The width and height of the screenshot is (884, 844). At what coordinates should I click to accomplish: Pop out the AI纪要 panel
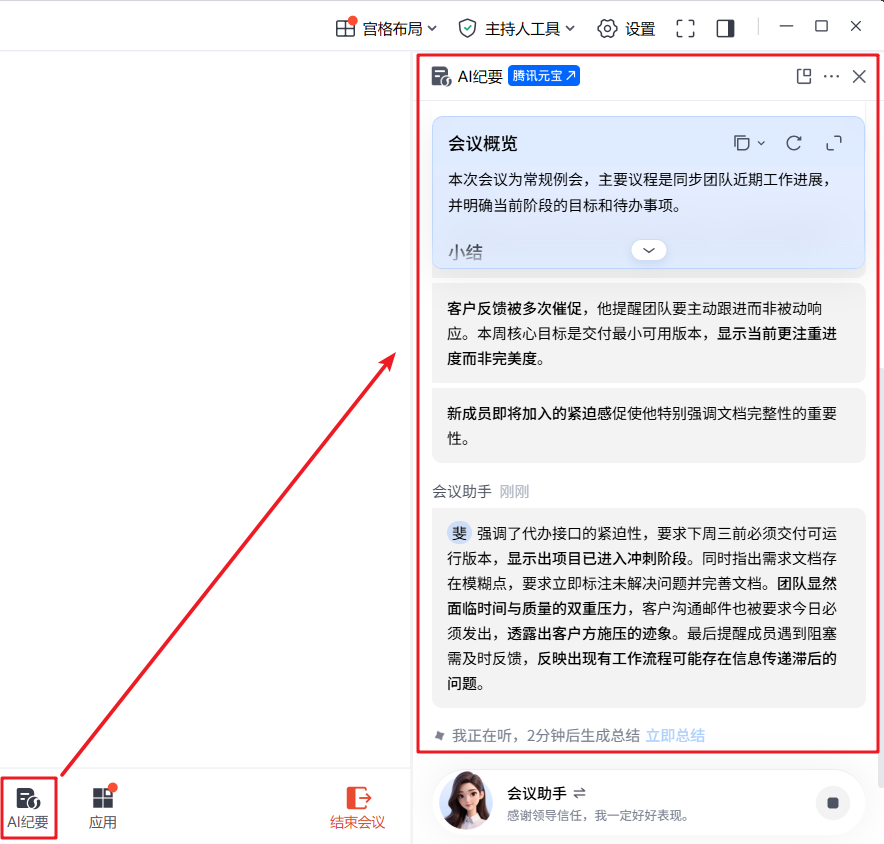point(804,76)
